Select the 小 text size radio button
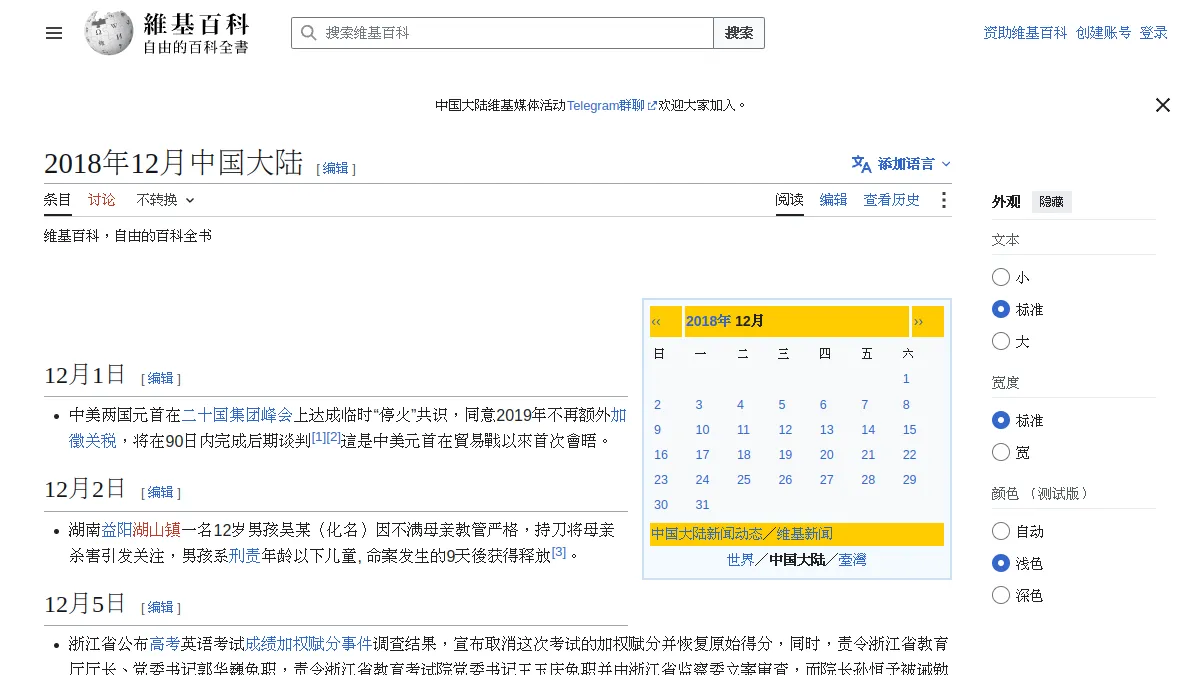Viewport: 1200px width, 675px height. click(x=1001, y=277)
